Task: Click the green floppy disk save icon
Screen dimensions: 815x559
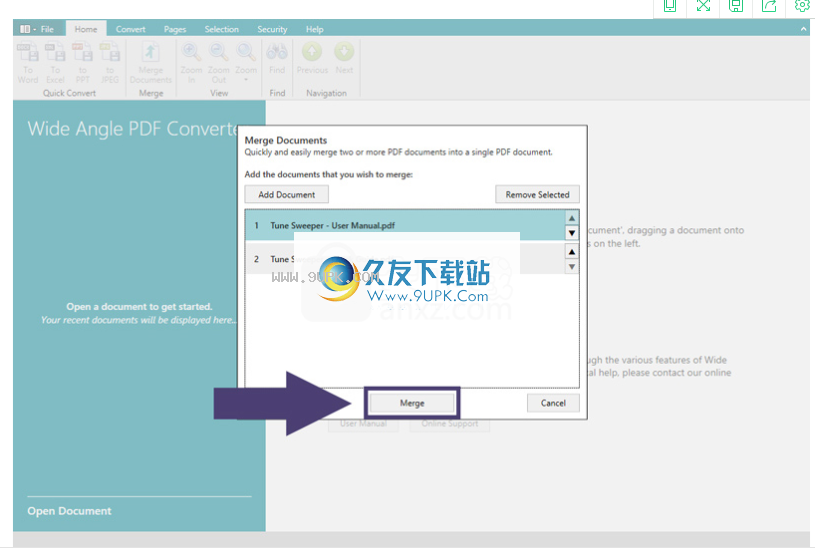Action: coord(736,6)
